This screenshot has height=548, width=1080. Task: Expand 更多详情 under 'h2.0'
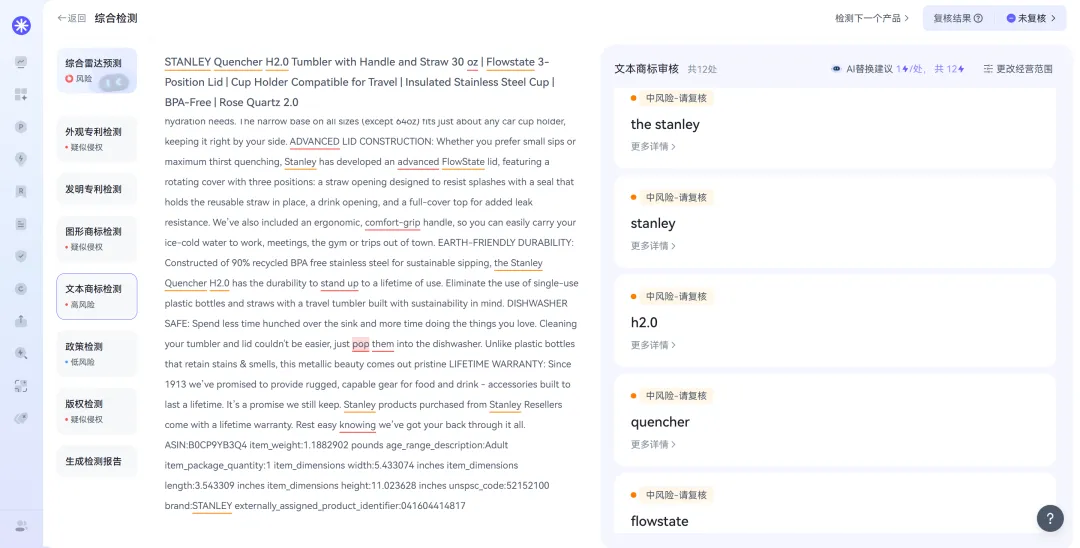point(653,345)
